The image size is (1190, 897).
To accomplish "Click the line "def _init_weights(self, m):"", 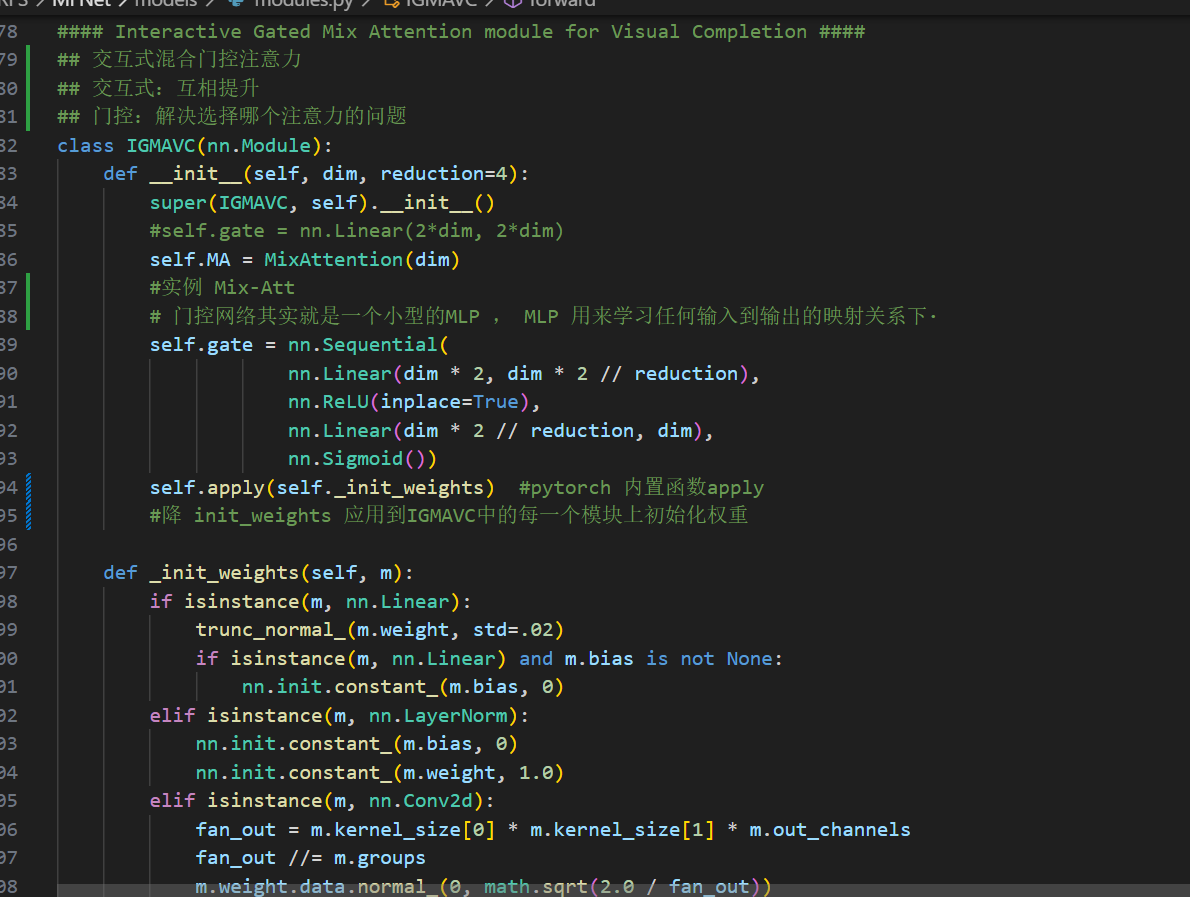I will coord(258,572).
